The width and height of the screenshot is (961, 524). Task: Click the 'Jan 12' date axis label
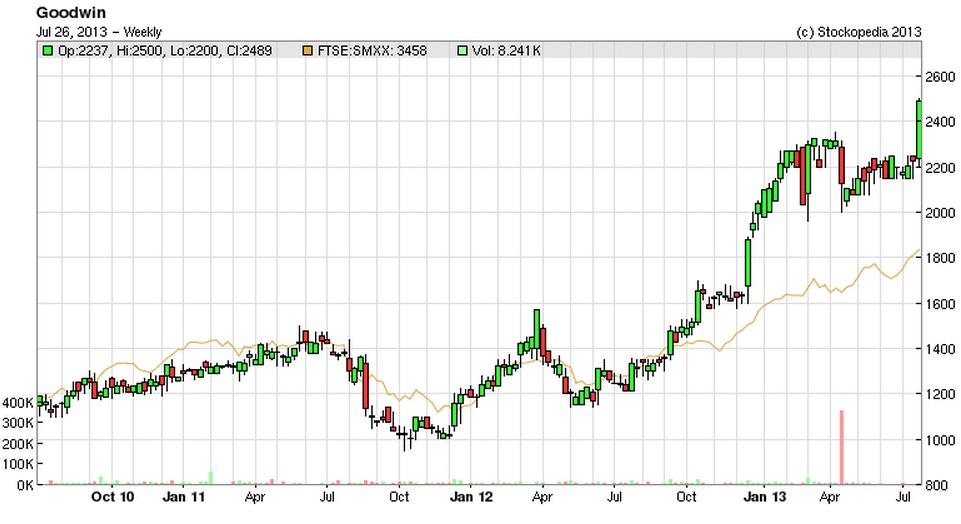pos(470,496)
